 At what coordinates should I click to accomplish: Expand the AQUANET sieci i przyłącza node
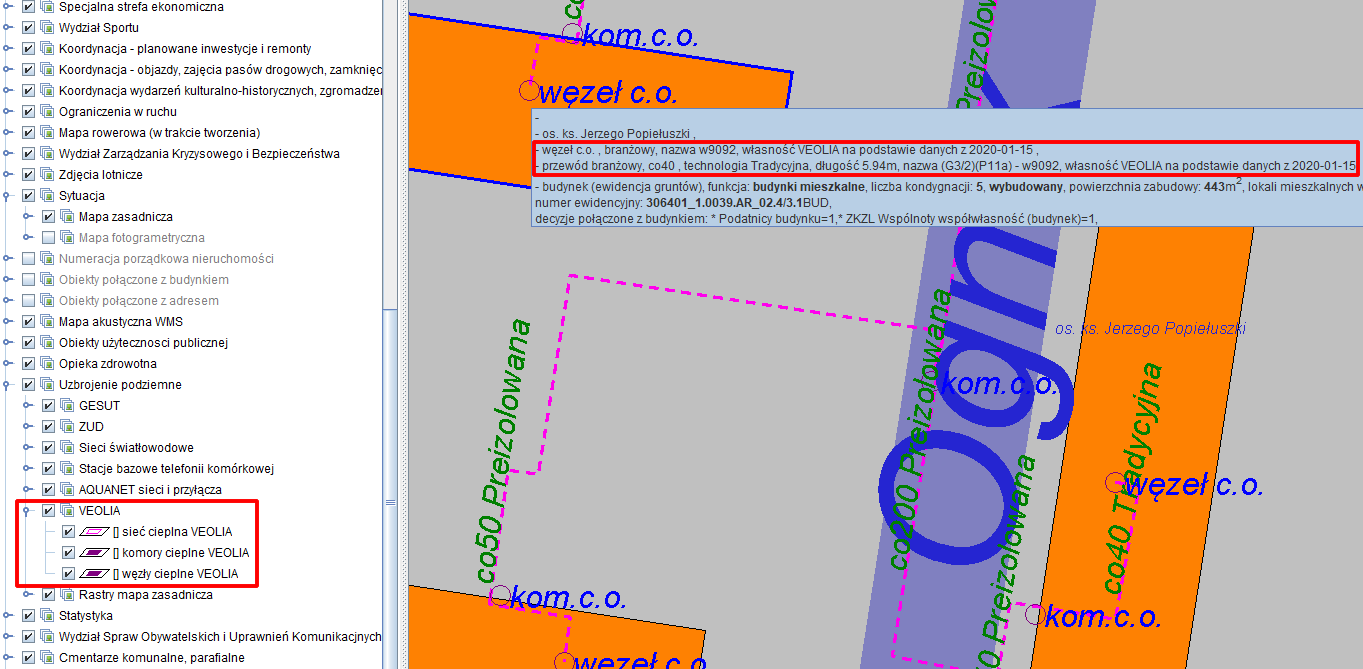(27, 490)
